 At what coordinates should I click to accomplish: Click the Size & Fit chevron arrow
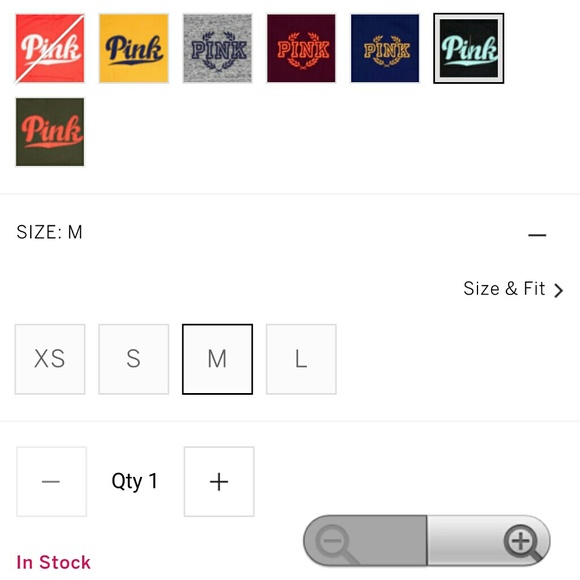558,290
